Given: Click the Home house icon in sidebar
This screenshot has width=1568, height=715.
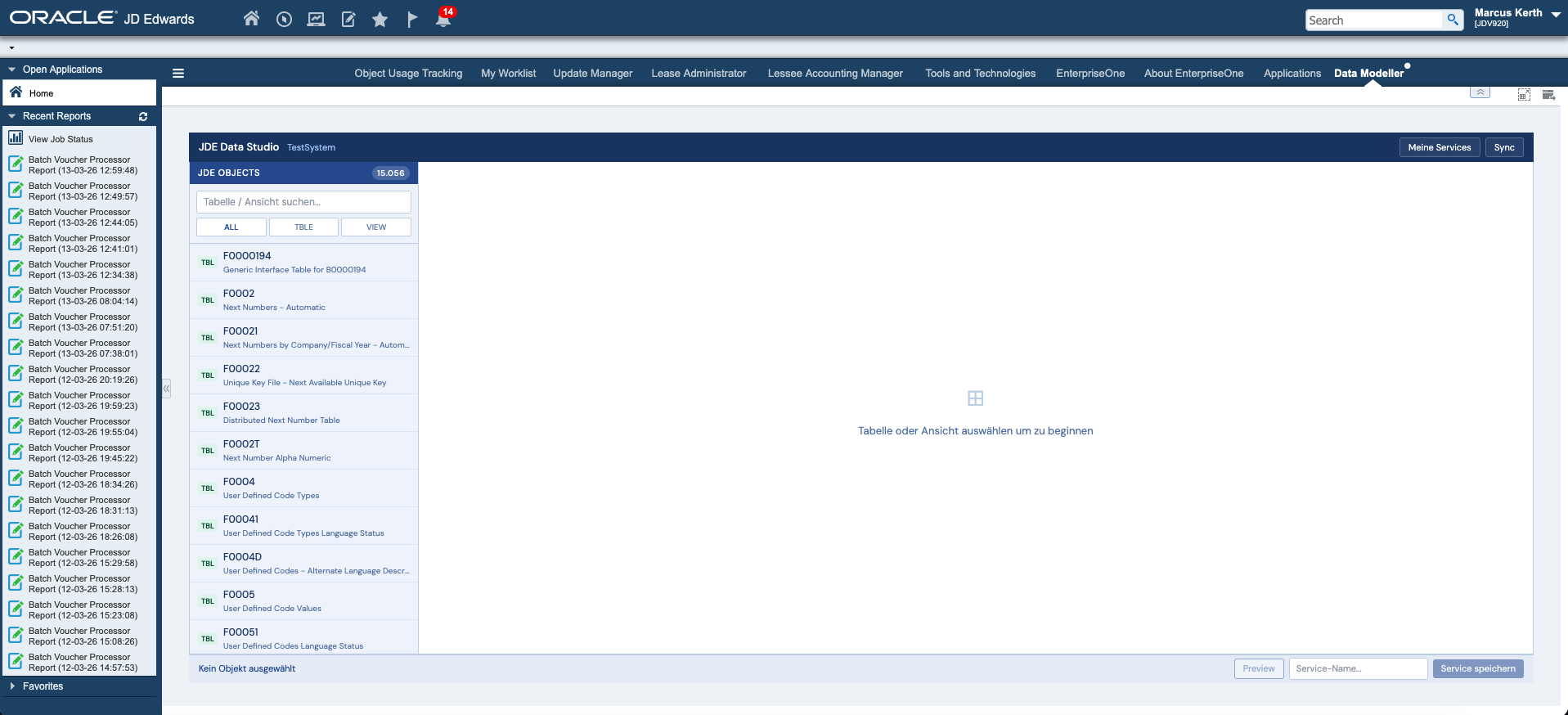Looking at the screenshot, I should pos(16,92).
